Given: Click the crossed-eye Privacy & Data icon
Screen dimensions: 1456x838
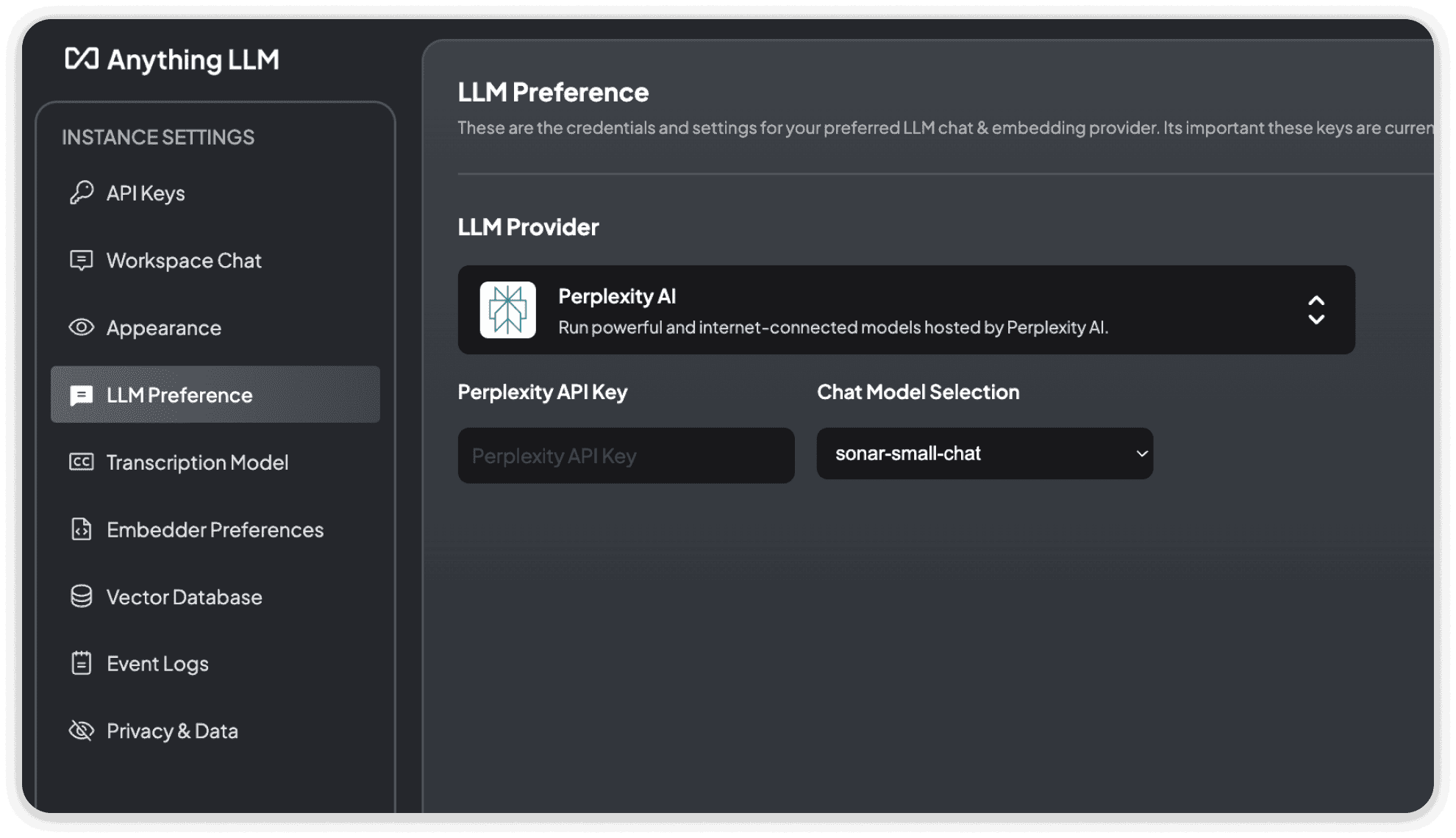Looking at the screenshot, I should [82, 731].
